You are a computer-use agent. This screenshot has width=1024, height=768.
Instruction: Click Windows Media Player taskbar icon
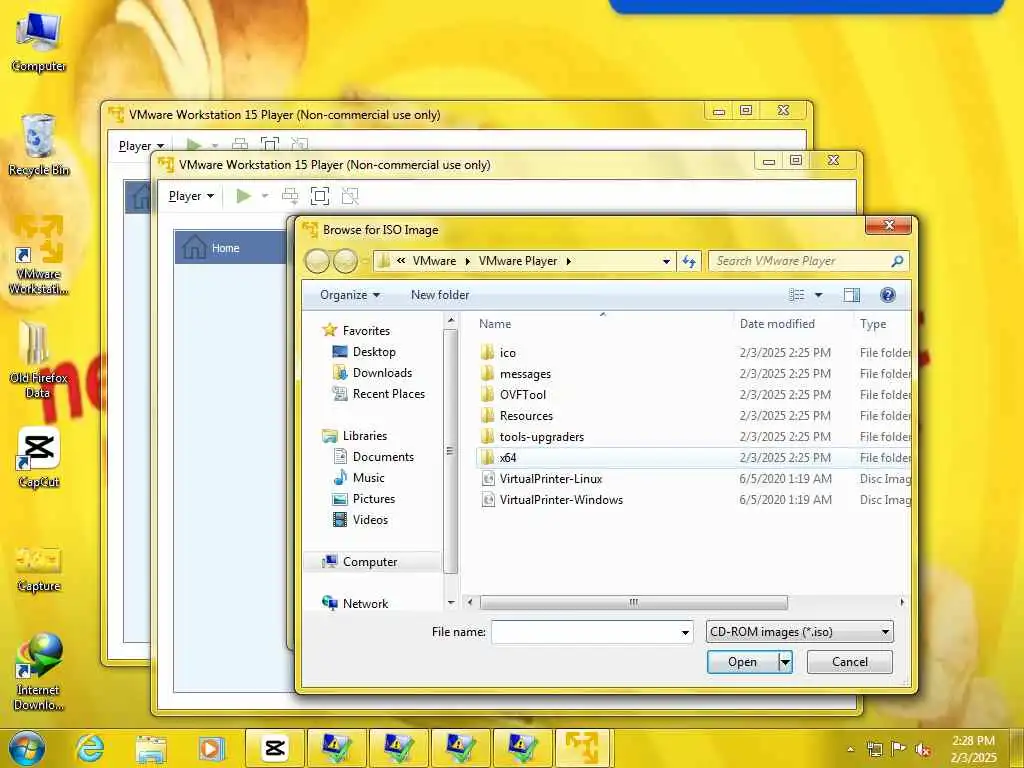pos(212,748)
